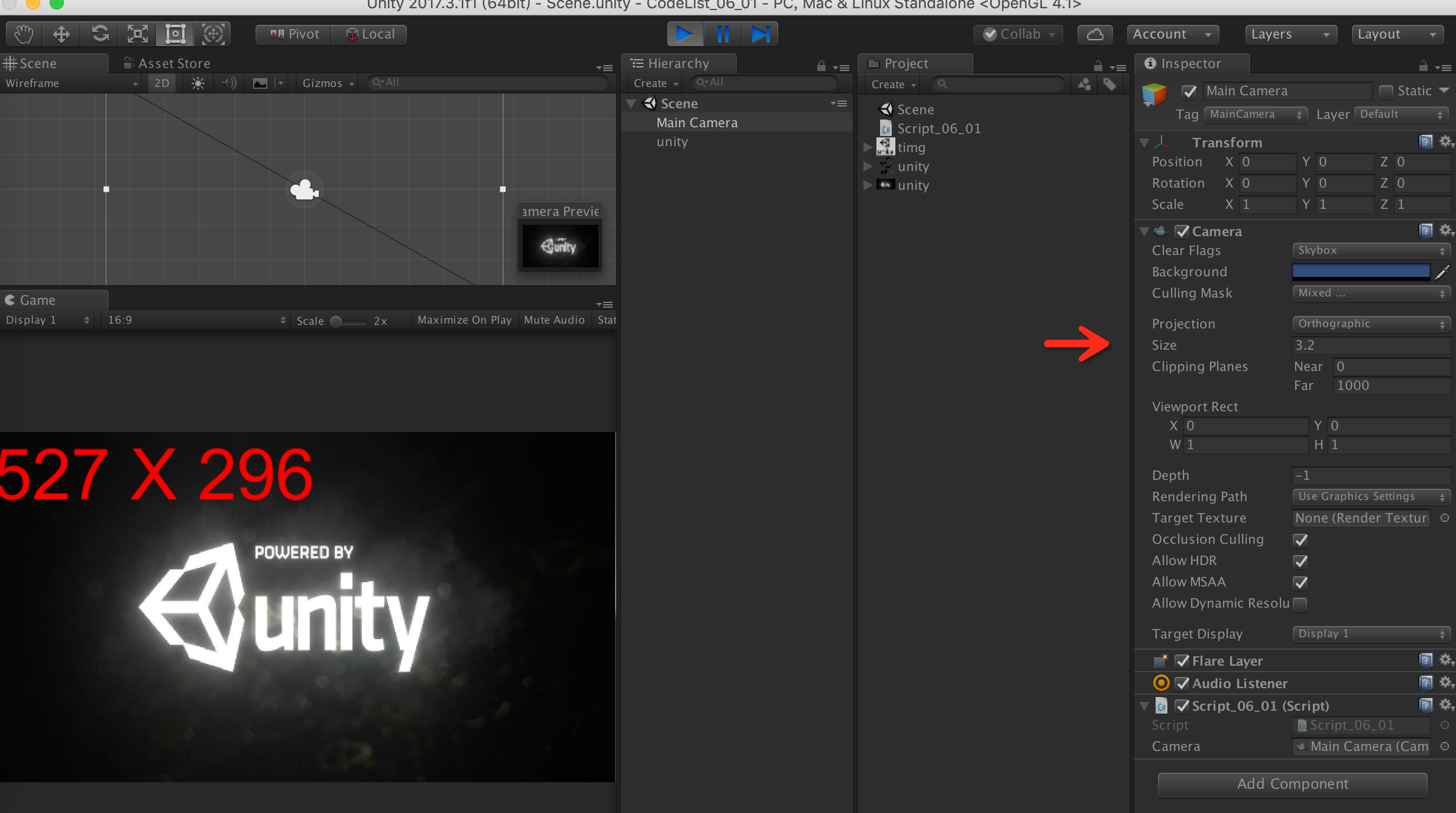Select the Scale tool
Screen dimensions: 1456x813
click(x=138, y=34)
